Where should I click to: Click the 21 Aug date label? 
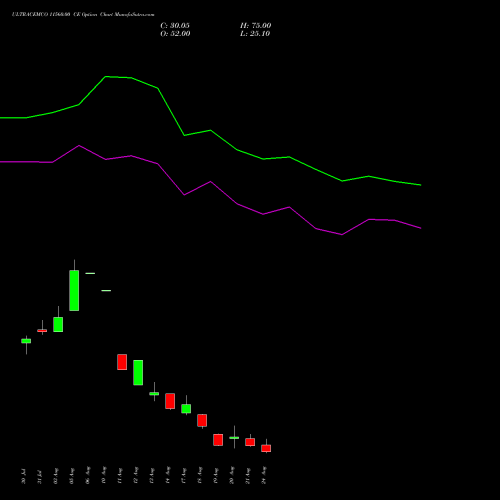pyautogui.click(x=248, y=476)
